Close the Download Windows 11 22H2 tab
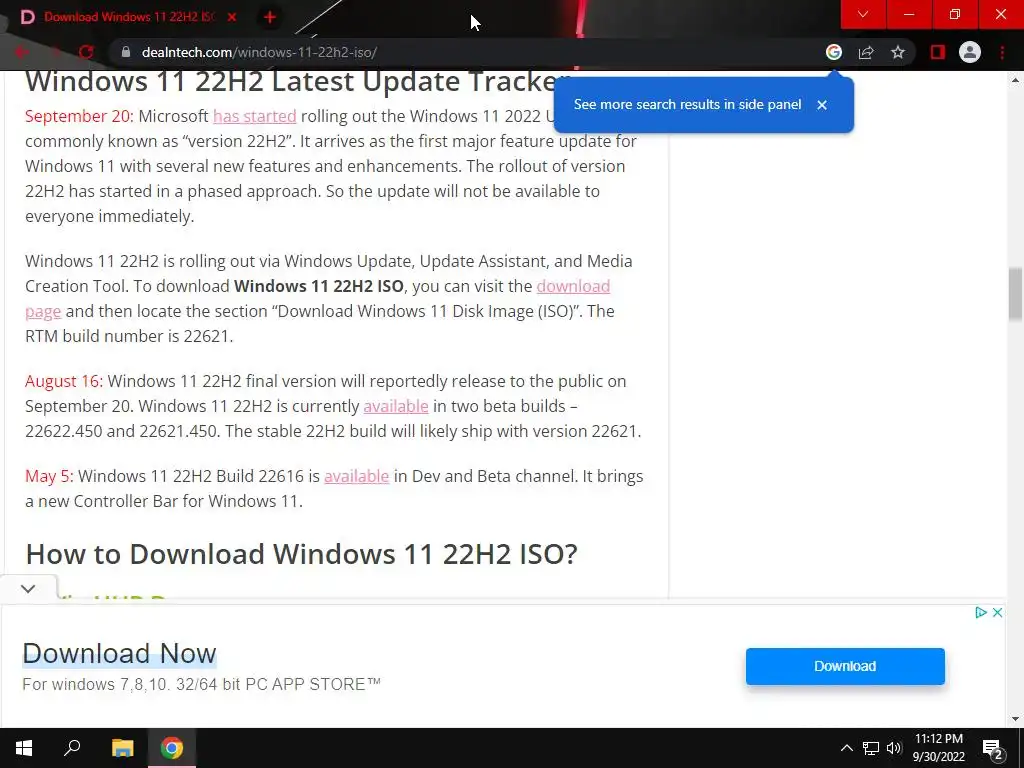Screen dimensions: 1024x768 coord(232,18)
